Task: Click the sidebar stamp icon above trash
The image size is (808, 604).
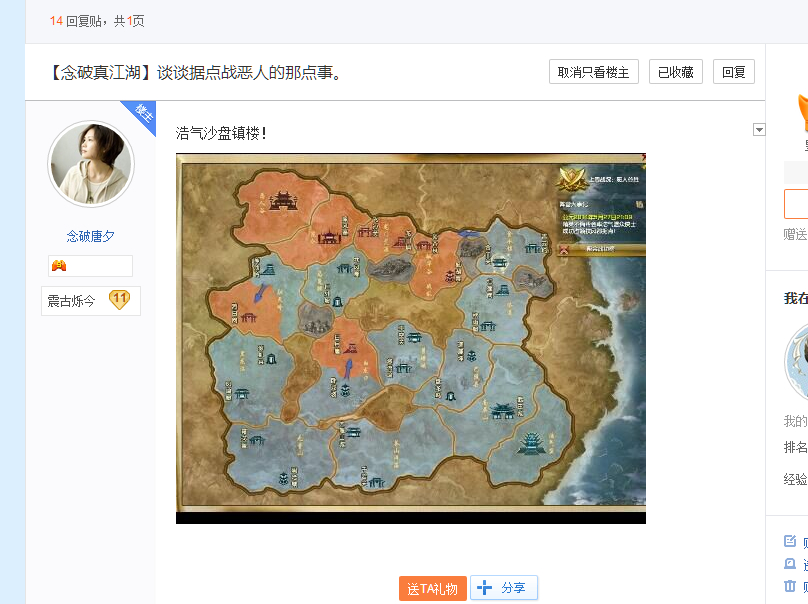Action: click(x=790, y=563)
